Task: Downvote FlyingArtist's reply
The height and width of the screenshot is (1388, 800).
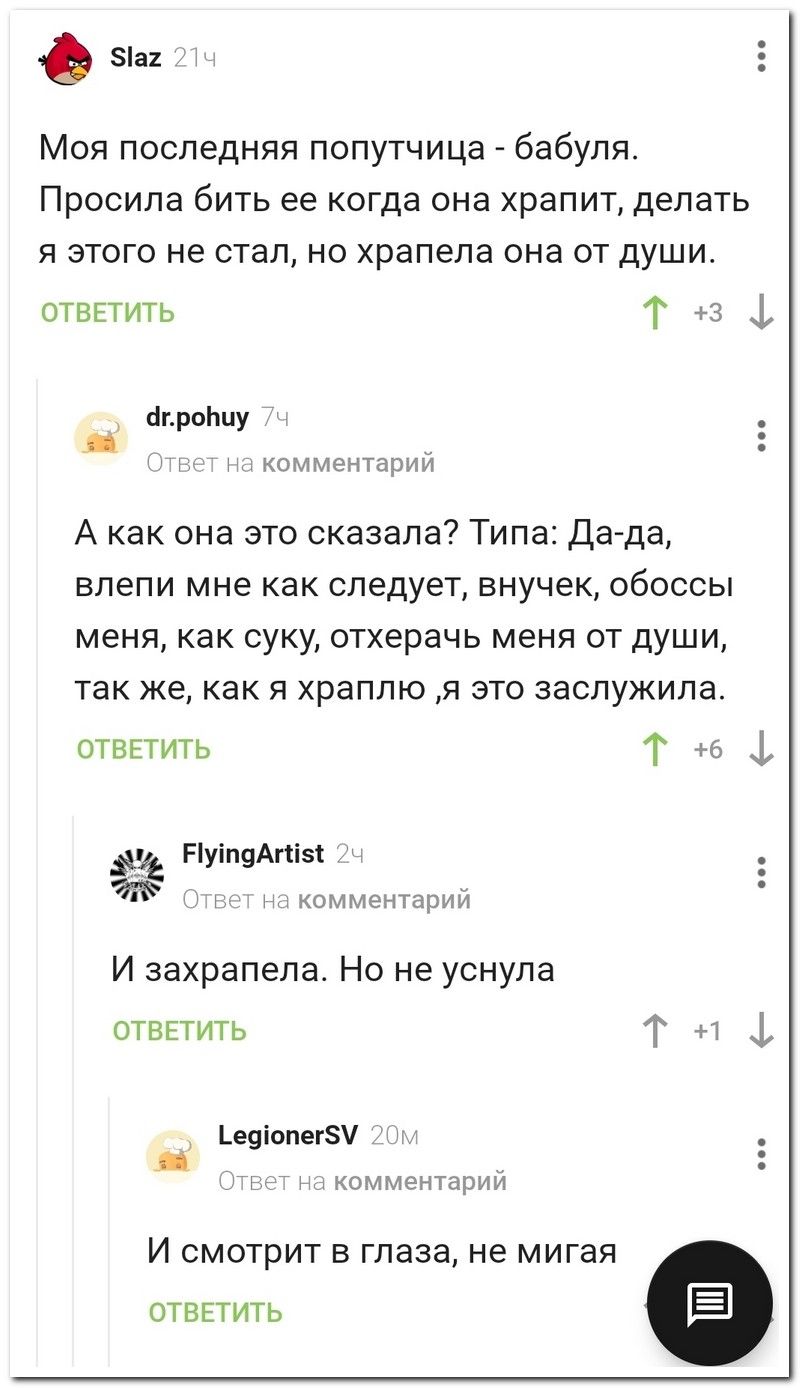Action: 761,1031
